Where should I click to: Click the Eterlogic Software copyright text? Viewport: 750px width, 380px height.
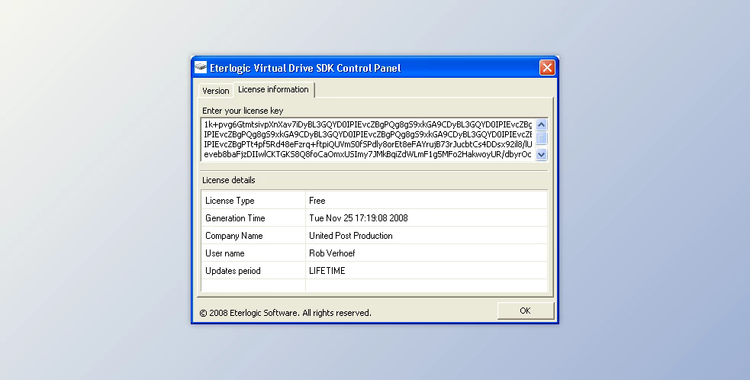[x=285, y=313]
